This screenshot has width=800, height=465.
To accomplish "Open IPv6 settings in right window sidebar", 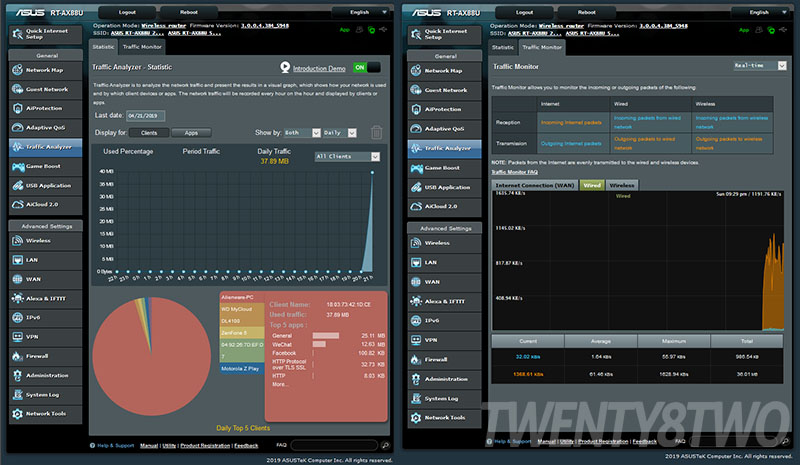I will click(x=444, y=321).
